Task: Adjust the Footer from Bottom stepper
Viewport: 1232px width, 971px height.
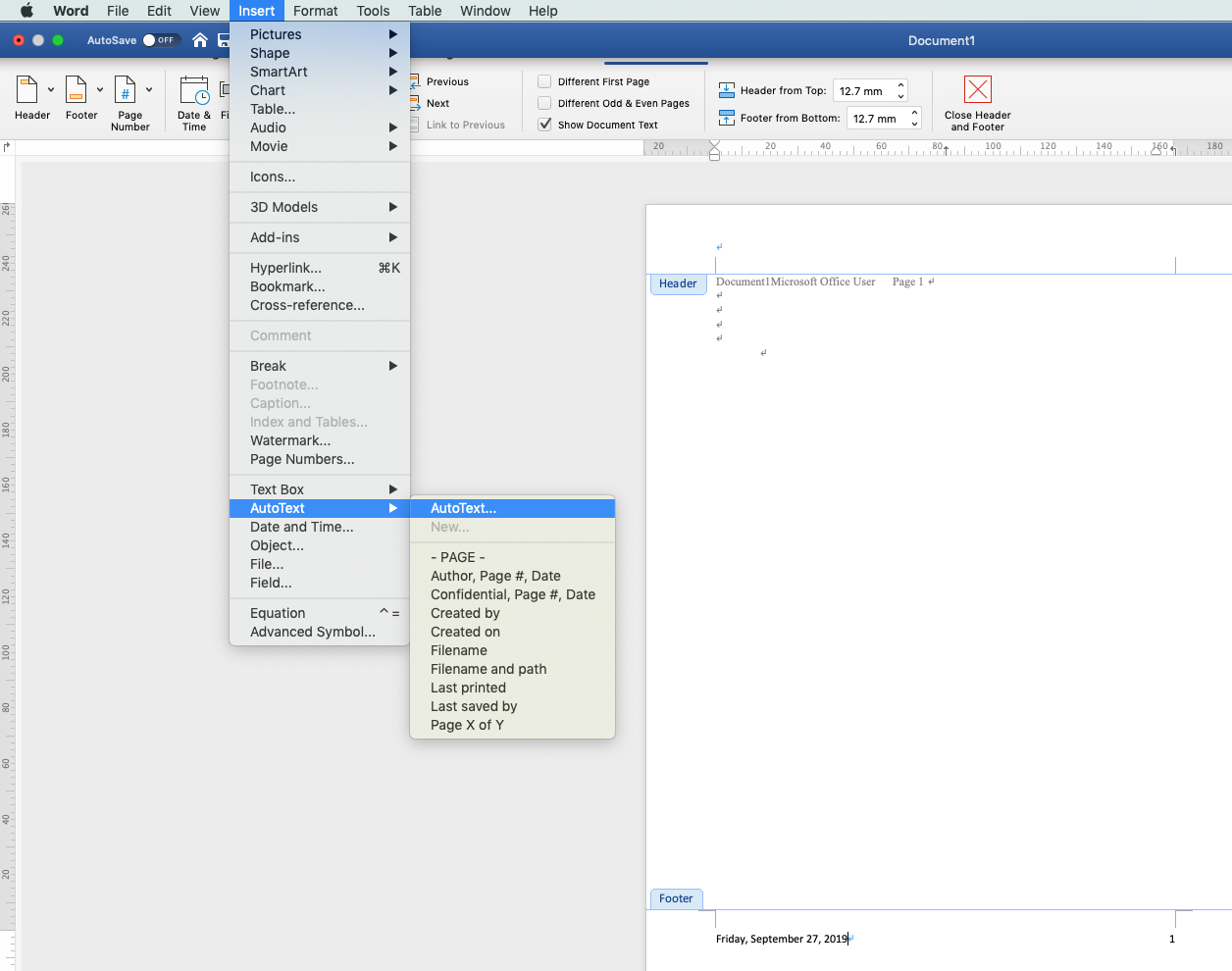Action: [x=914, y=118]
